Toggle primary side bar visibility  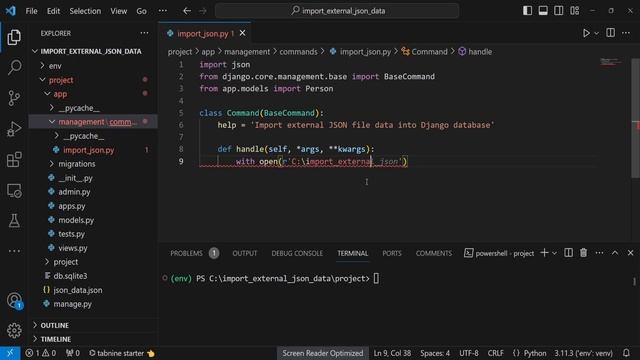coord(527,11)
